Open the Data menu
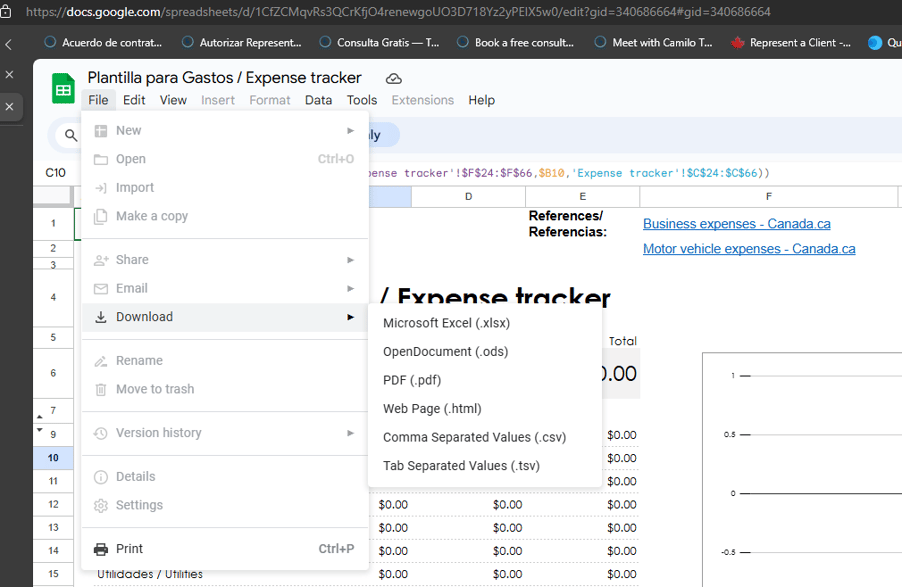 tap(319, 100)
